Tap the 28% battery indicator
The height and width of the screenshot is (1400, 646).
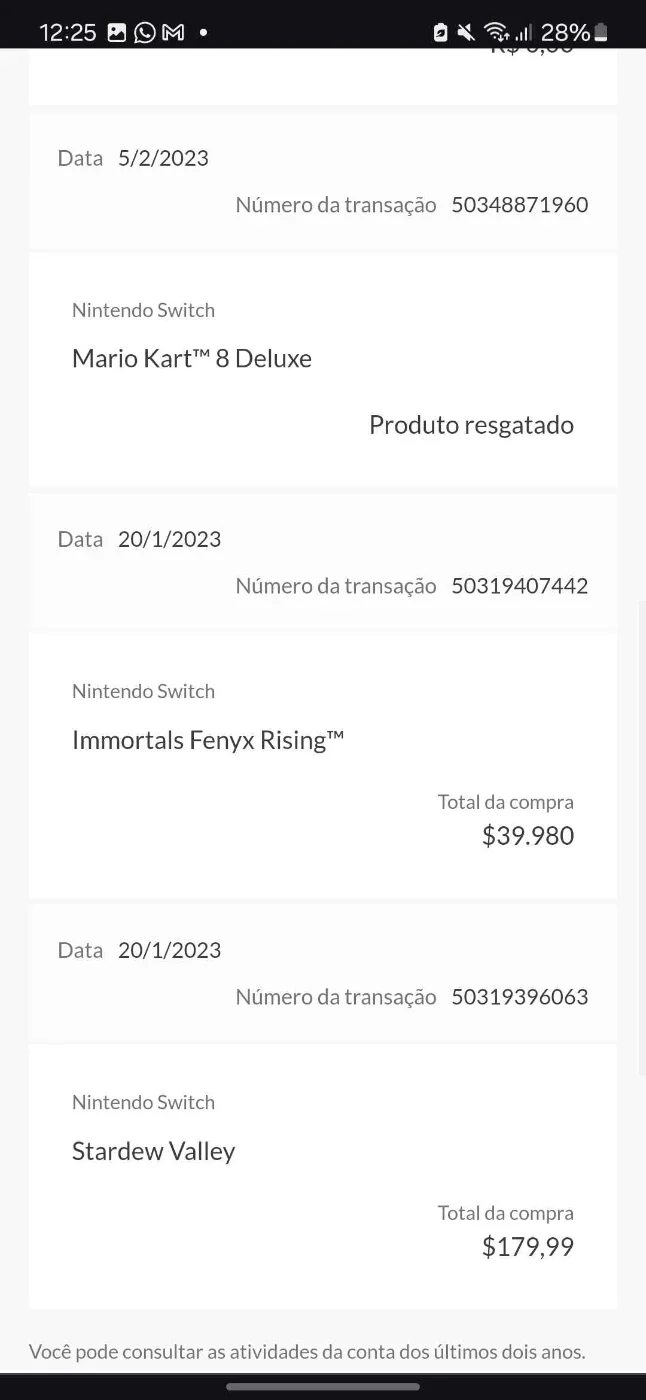pyautogui.click(x=574, y=32)
